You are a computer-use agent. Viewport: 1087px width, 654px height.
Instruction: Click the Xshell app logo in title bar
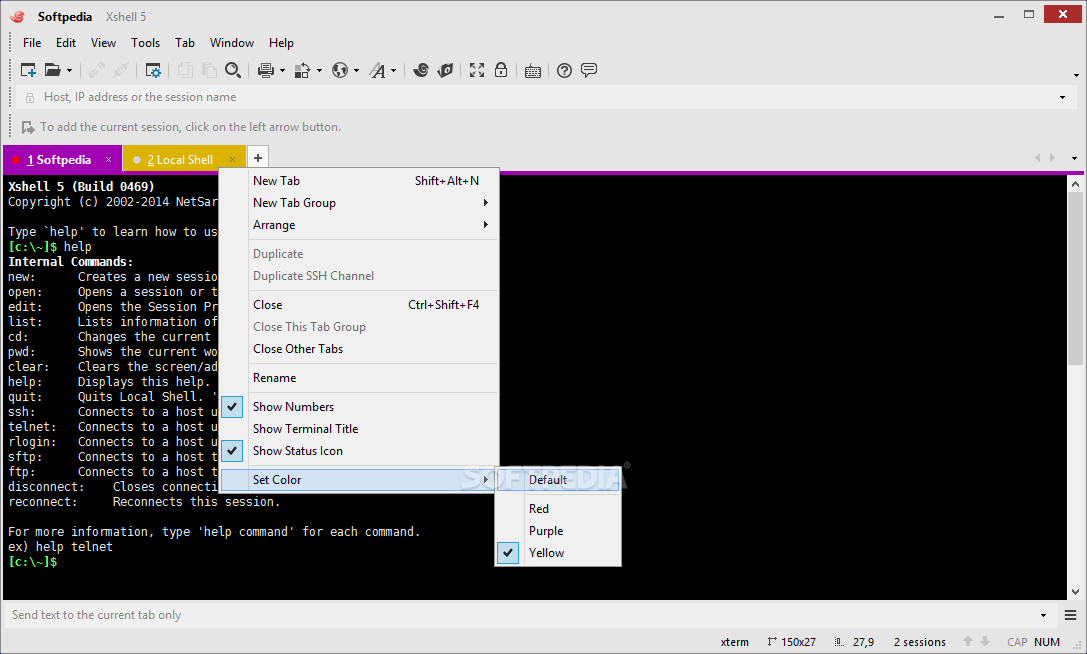point(17,17)
